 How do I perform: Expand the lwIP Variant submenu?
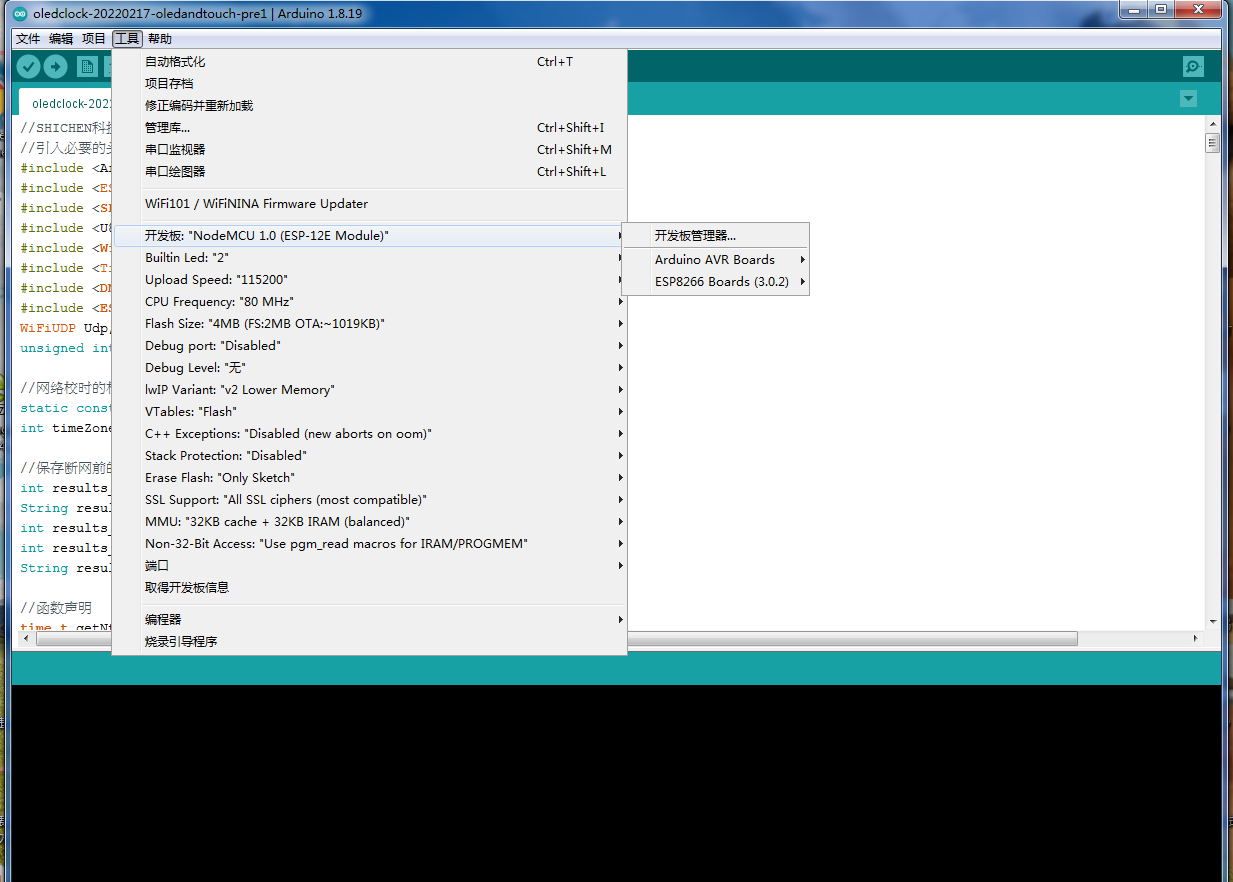click(369, 390)
